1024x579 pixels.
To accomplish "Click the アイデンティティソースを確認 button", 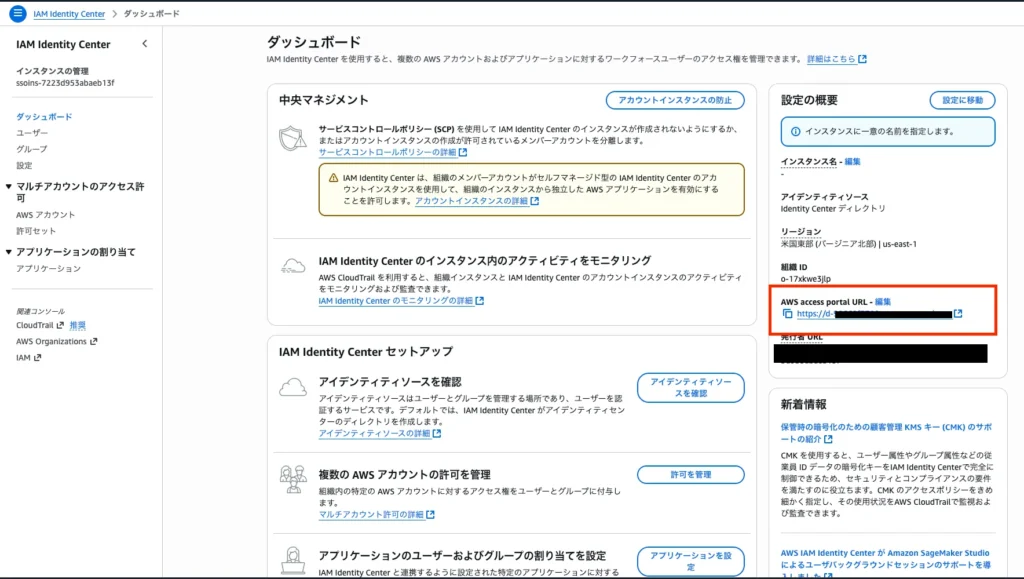I will coord(690,388).
